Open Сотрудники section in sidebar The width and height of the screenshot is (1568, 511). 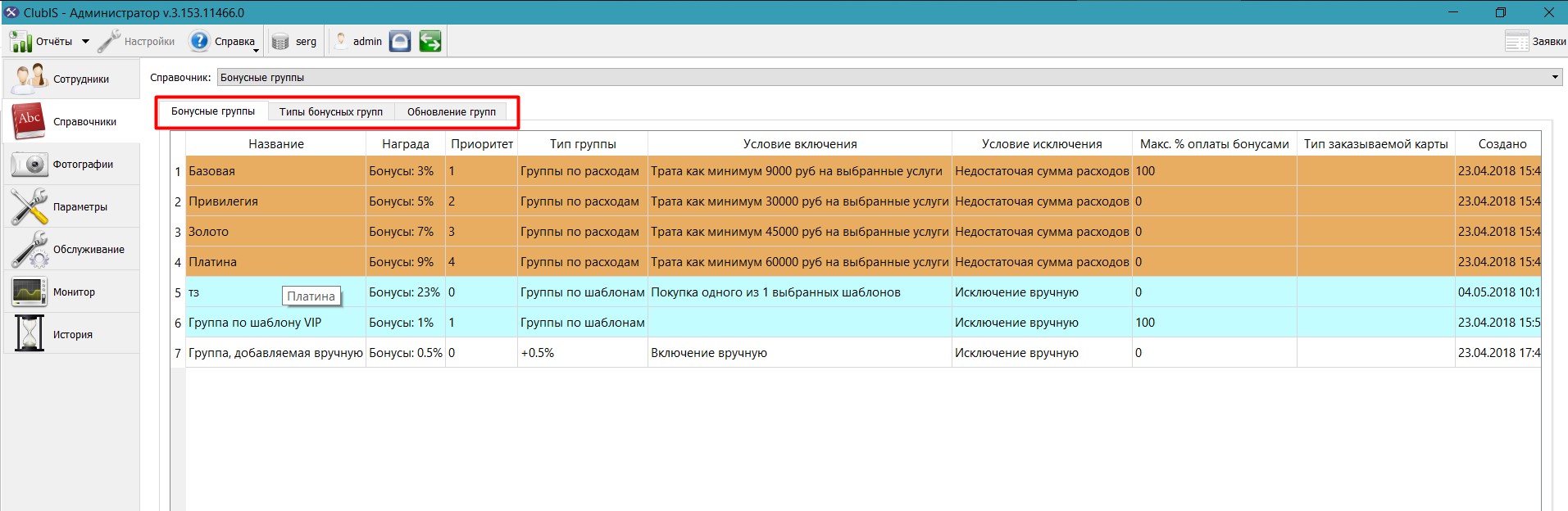coord(71,79)
